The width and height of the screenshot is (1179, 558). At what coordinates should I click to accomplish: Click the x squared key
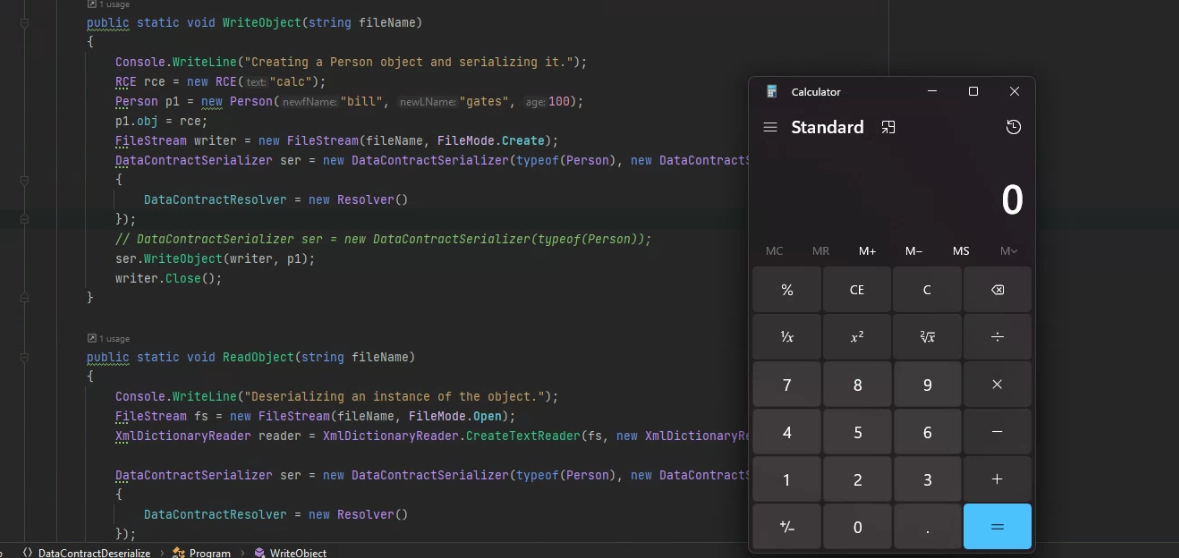856,337
